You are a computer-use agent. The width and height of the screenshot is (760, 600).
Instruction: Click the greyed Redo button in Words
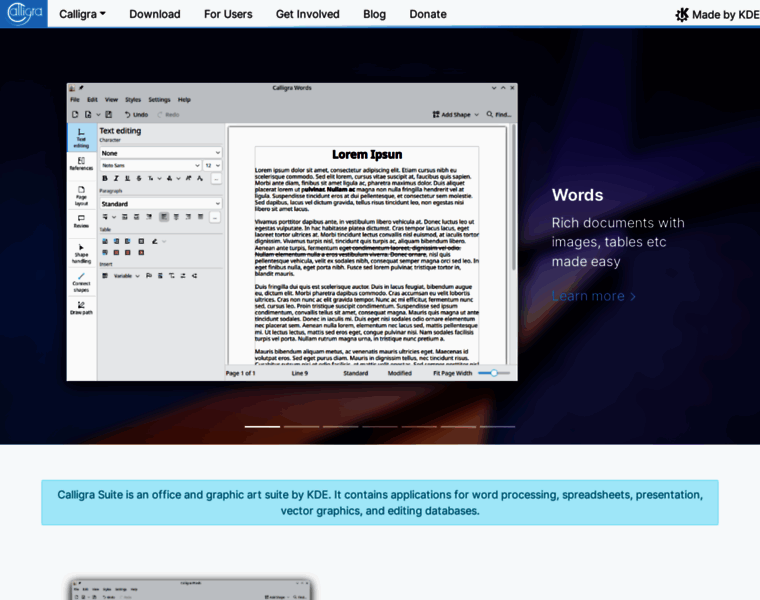(x=168, y=114)
